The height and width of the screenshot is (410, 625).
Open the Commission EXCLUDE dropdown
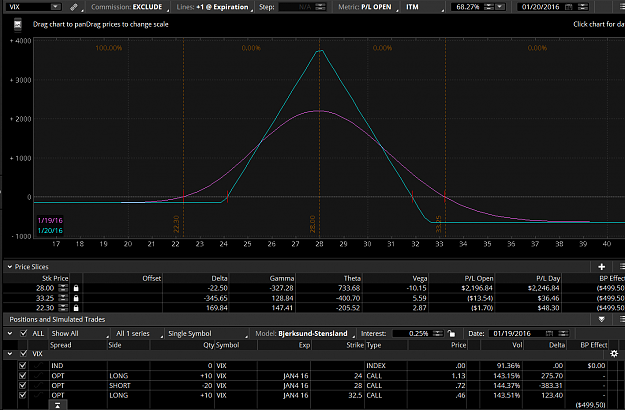coord(130,7)
